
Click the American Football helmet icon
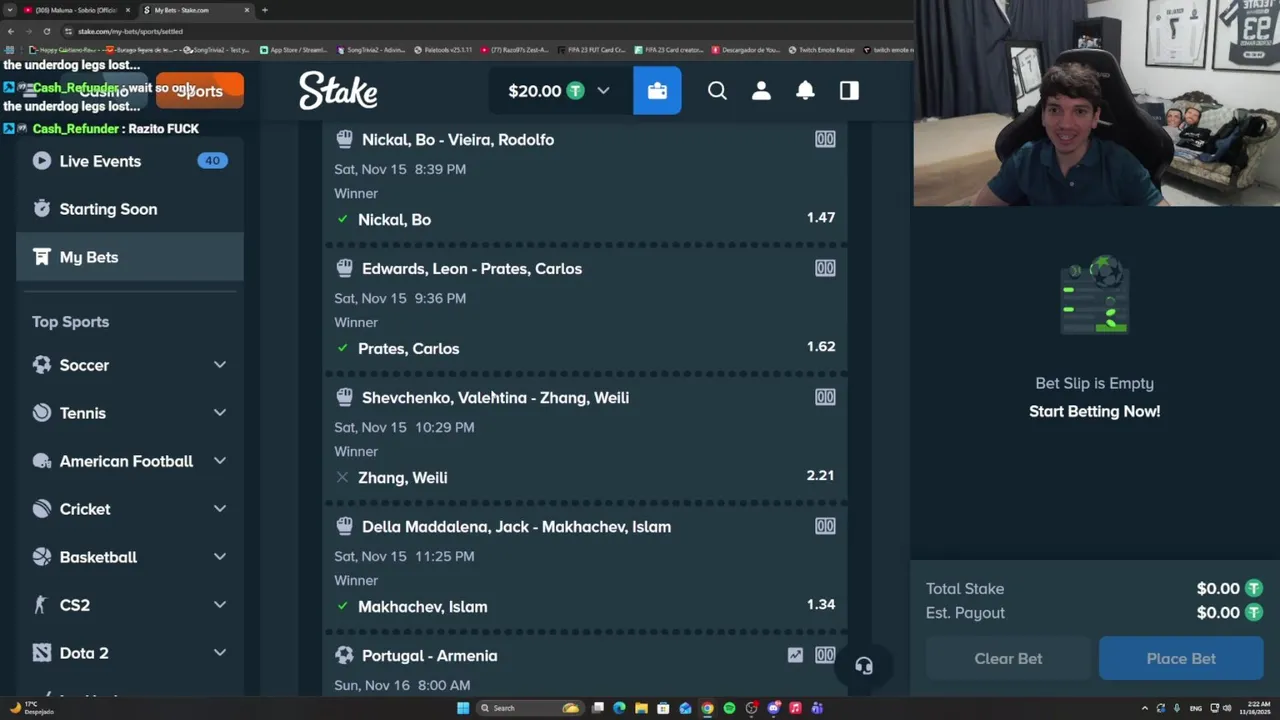[x=41, y=461]
